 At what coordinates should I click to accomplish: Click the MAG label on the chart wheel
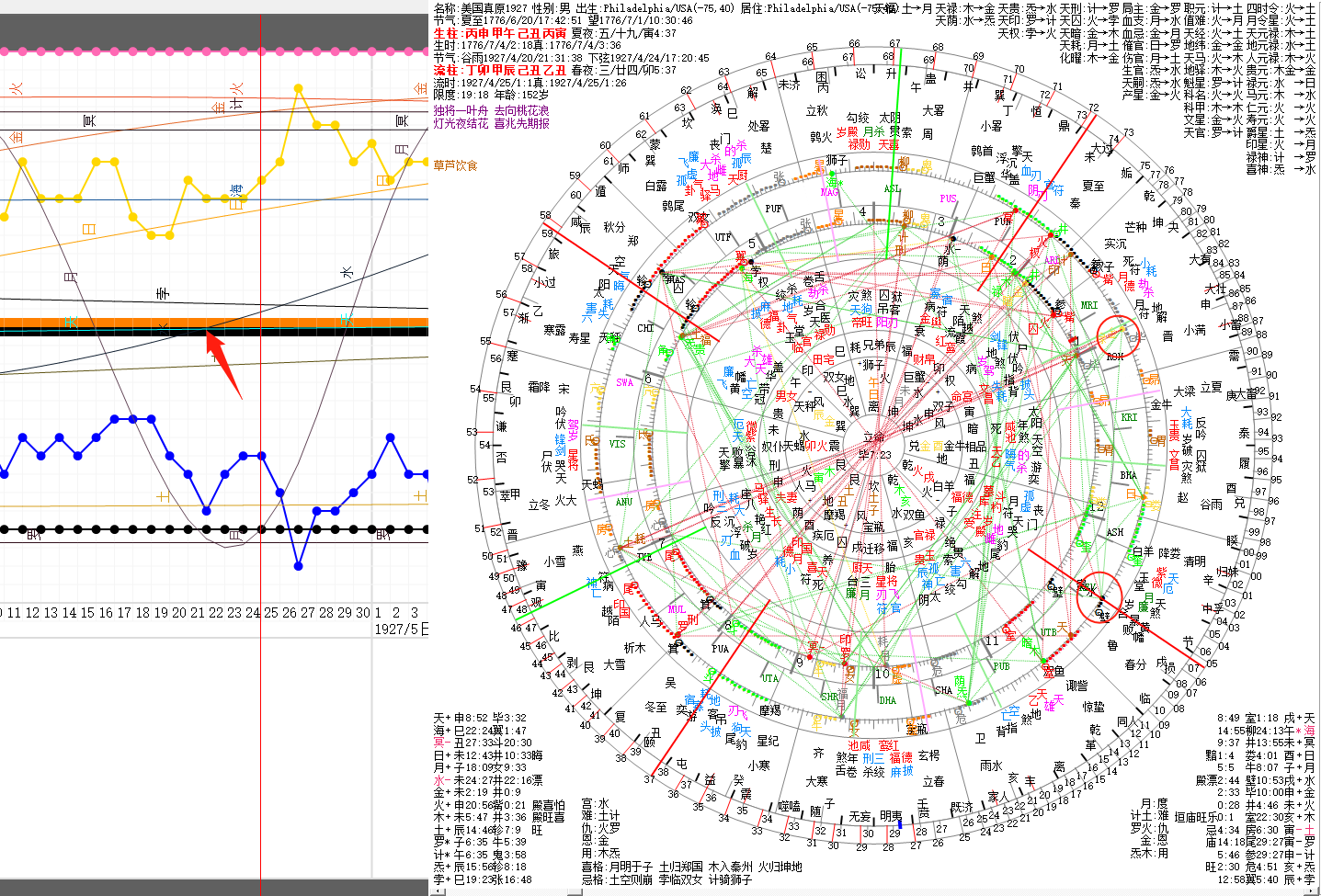(x=830, y=193)
